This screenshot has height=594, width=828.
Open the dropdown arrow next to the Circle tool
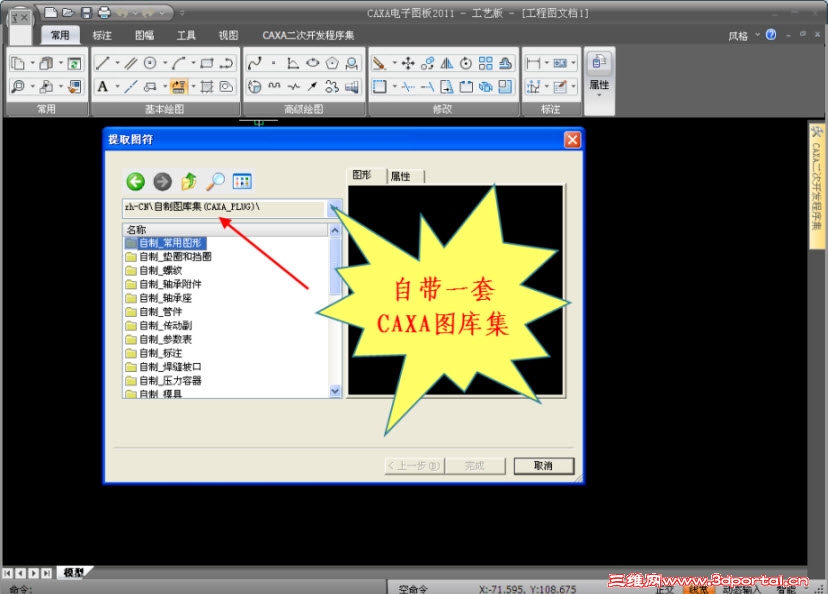[x=165, y=63]
